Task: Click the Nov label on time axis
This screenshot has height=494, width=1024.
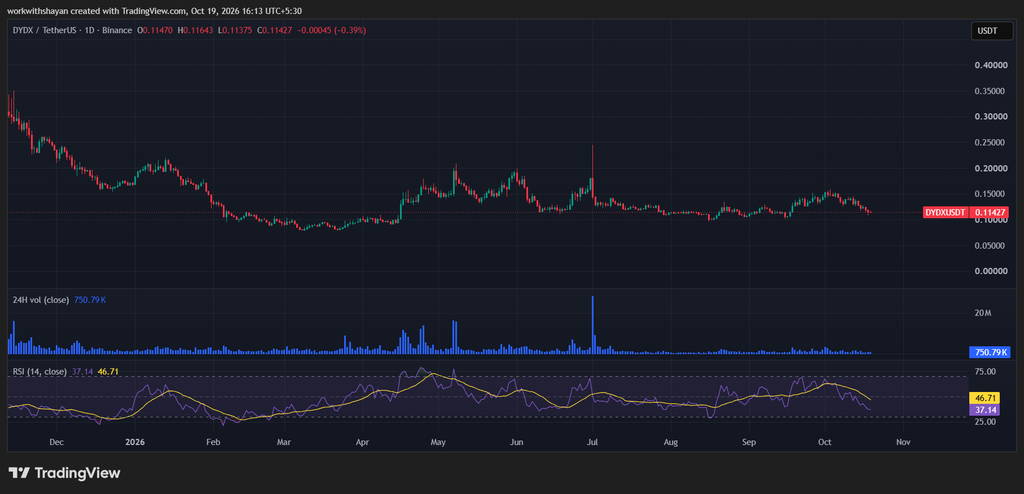Action: coord(903,442)
